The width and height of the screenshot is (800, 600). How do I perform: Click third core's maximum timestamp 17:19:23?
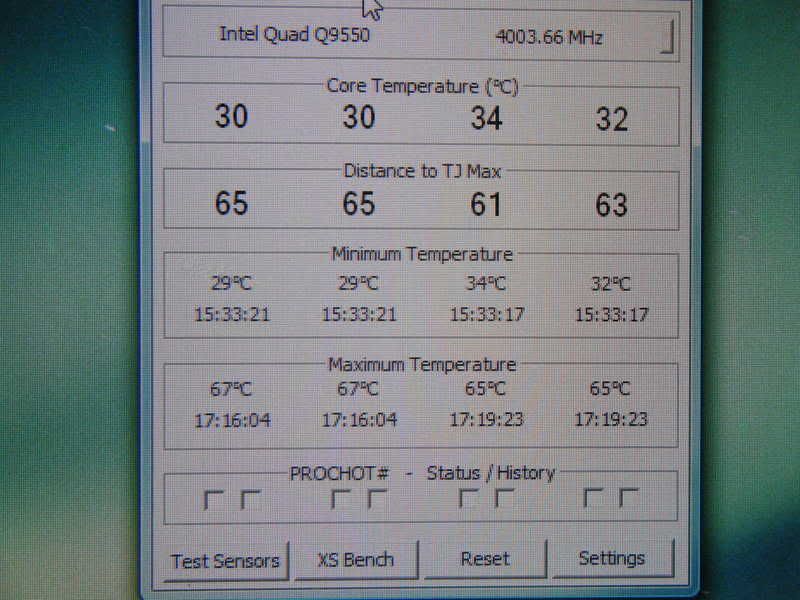(x=486, y=419)
